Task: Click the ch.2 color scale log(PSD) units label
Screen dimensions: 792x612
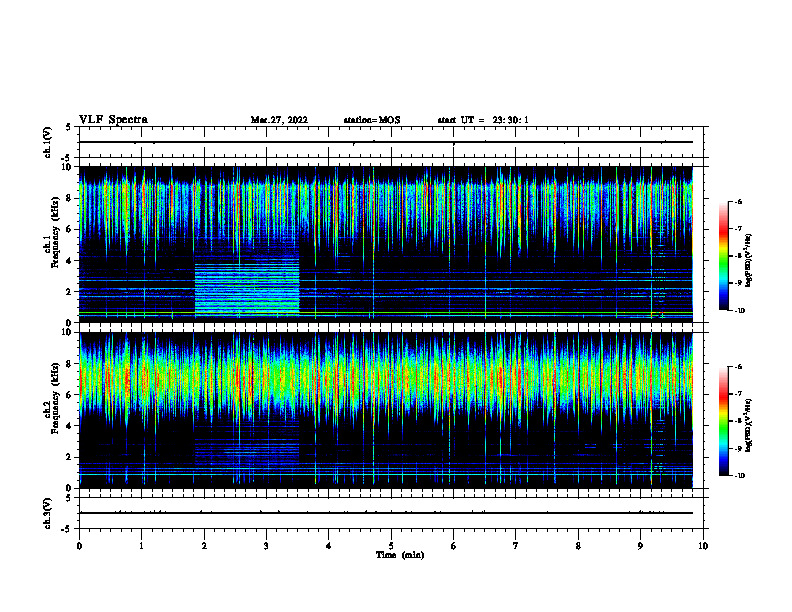Action: [748, 426]
